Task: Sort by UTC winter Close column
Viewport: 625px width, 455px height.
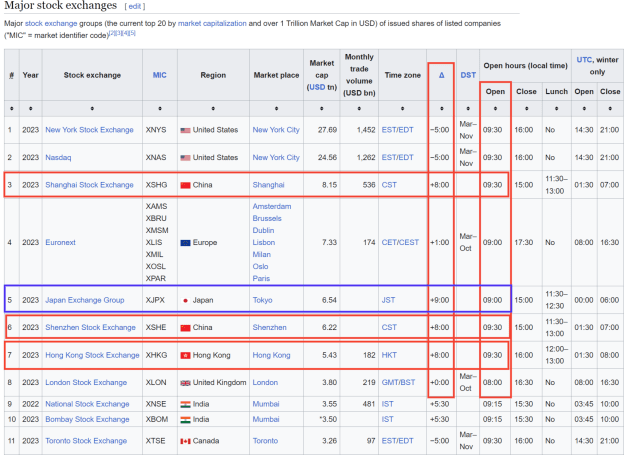Action: (x=610, y=108)
